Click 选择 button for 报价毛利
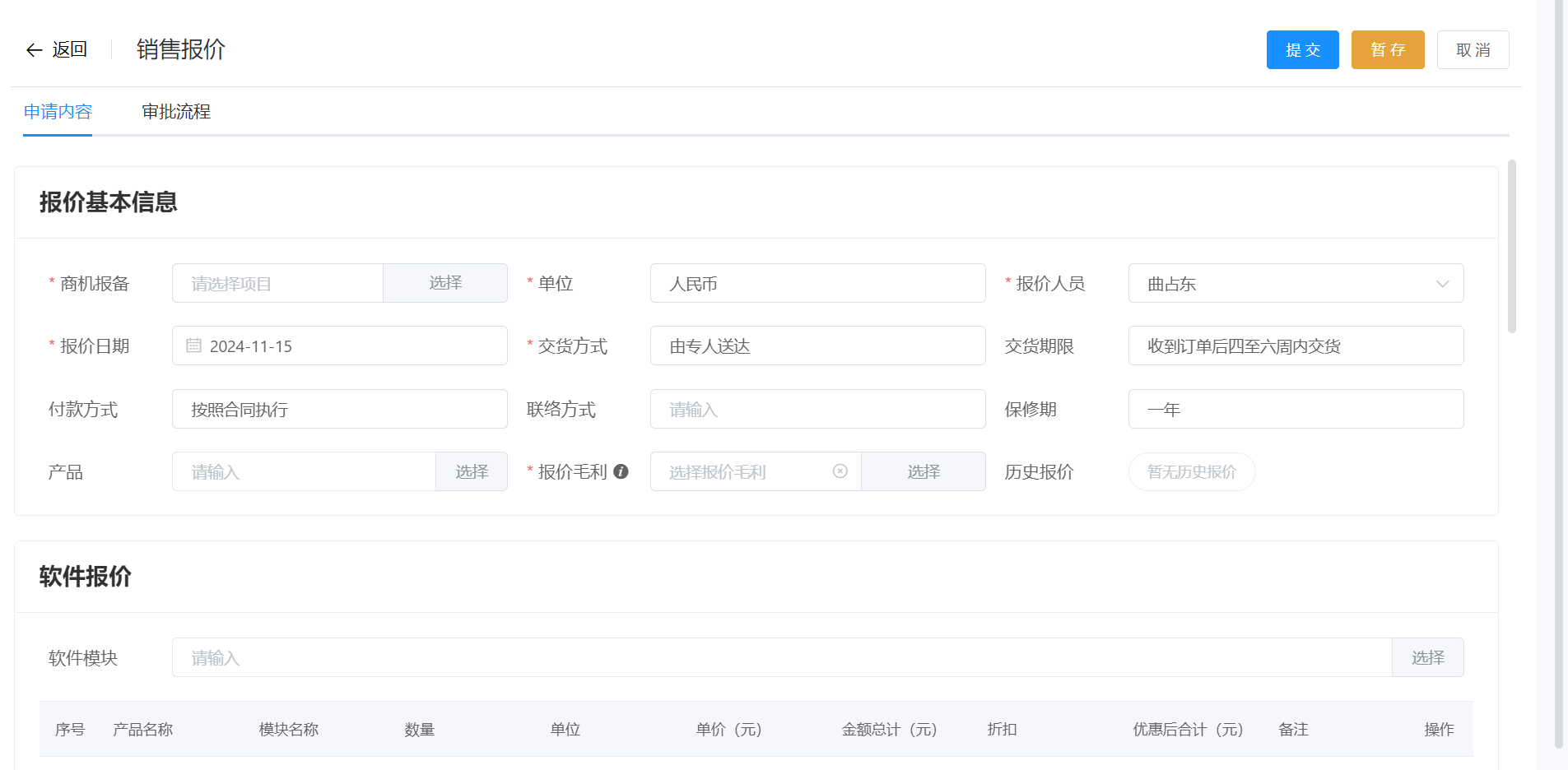Screen dimensions: 1568x770 coord(923,471)
